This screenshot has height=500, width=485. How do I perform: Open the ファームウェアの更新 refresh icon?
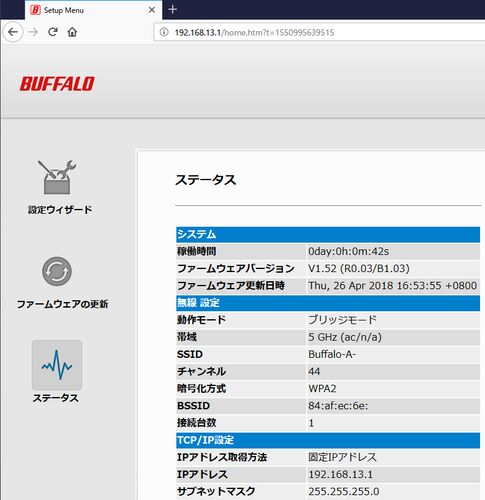pyautogui.click(x=57, y=271)
